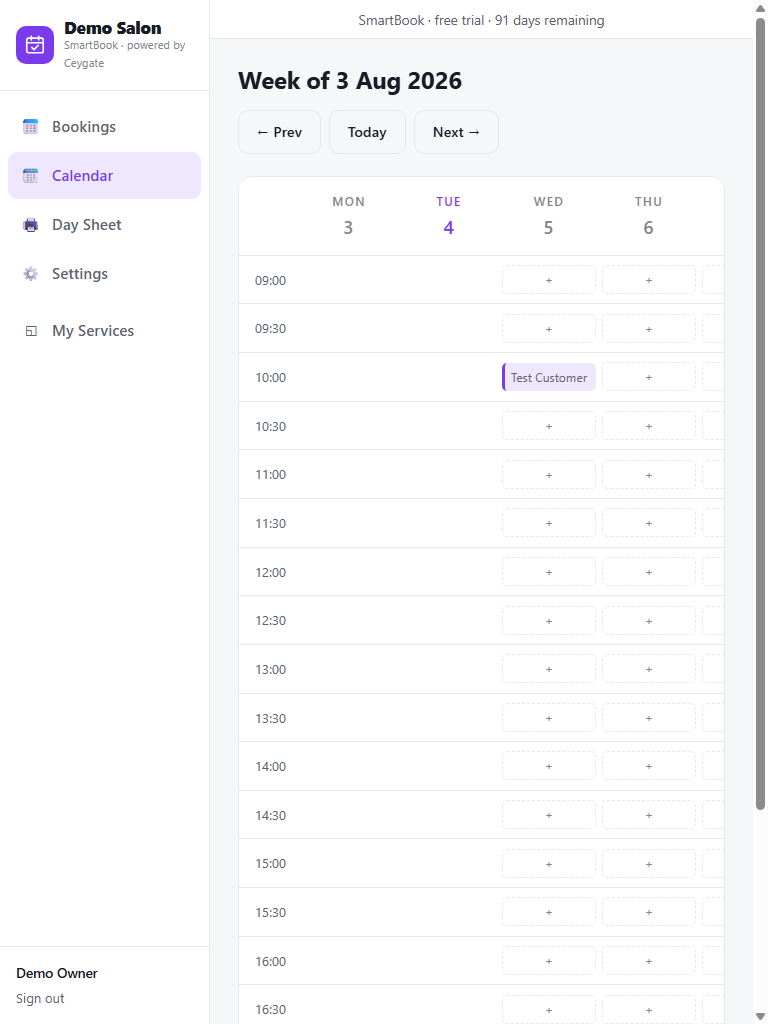This screenshot has height=1024, width=768.
Task: Open My Services in the sidebar
Action: (104, 331)
